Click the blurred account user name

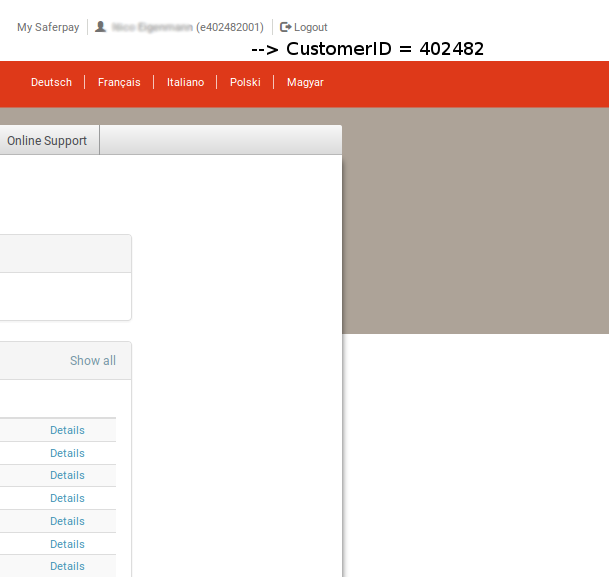(152, 27)
